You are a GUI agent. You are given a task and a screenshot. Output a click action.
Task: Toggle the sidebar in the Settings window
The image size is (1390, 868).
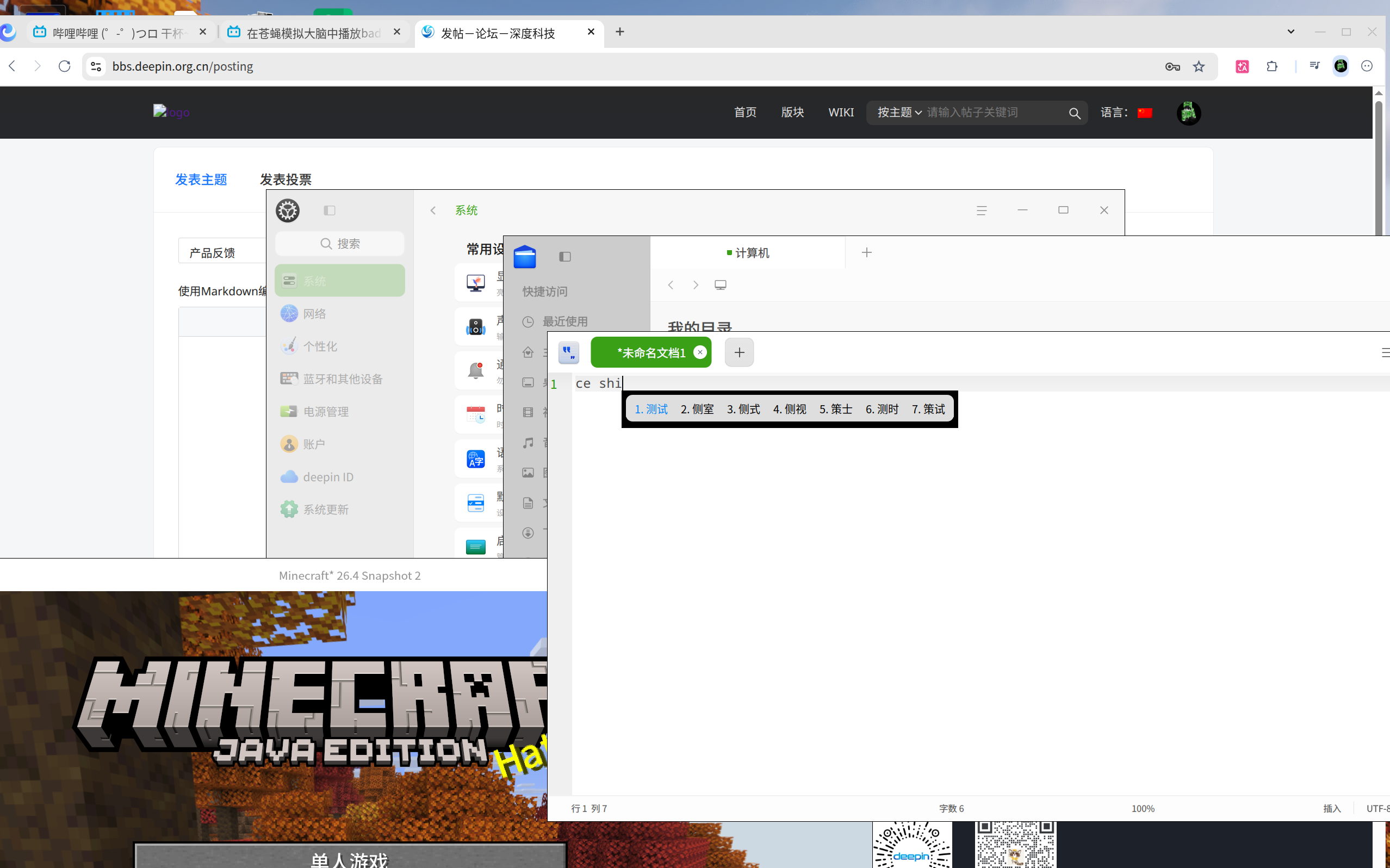click(330, 210)
